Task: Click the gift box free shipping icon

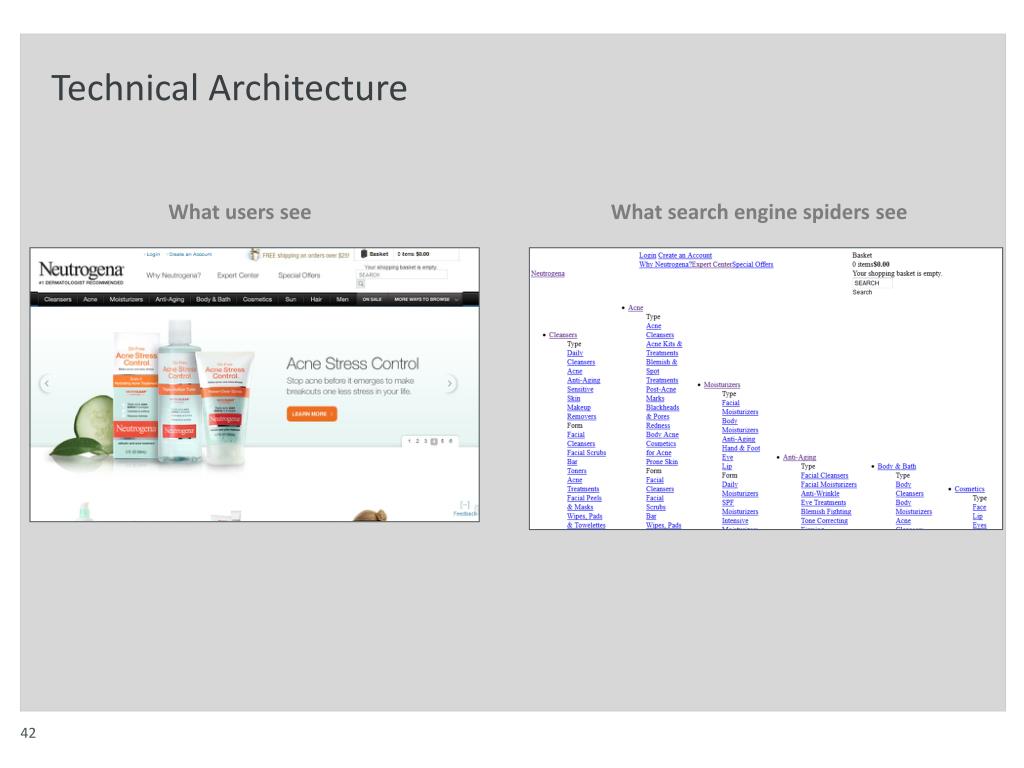Action: (254, 255)
